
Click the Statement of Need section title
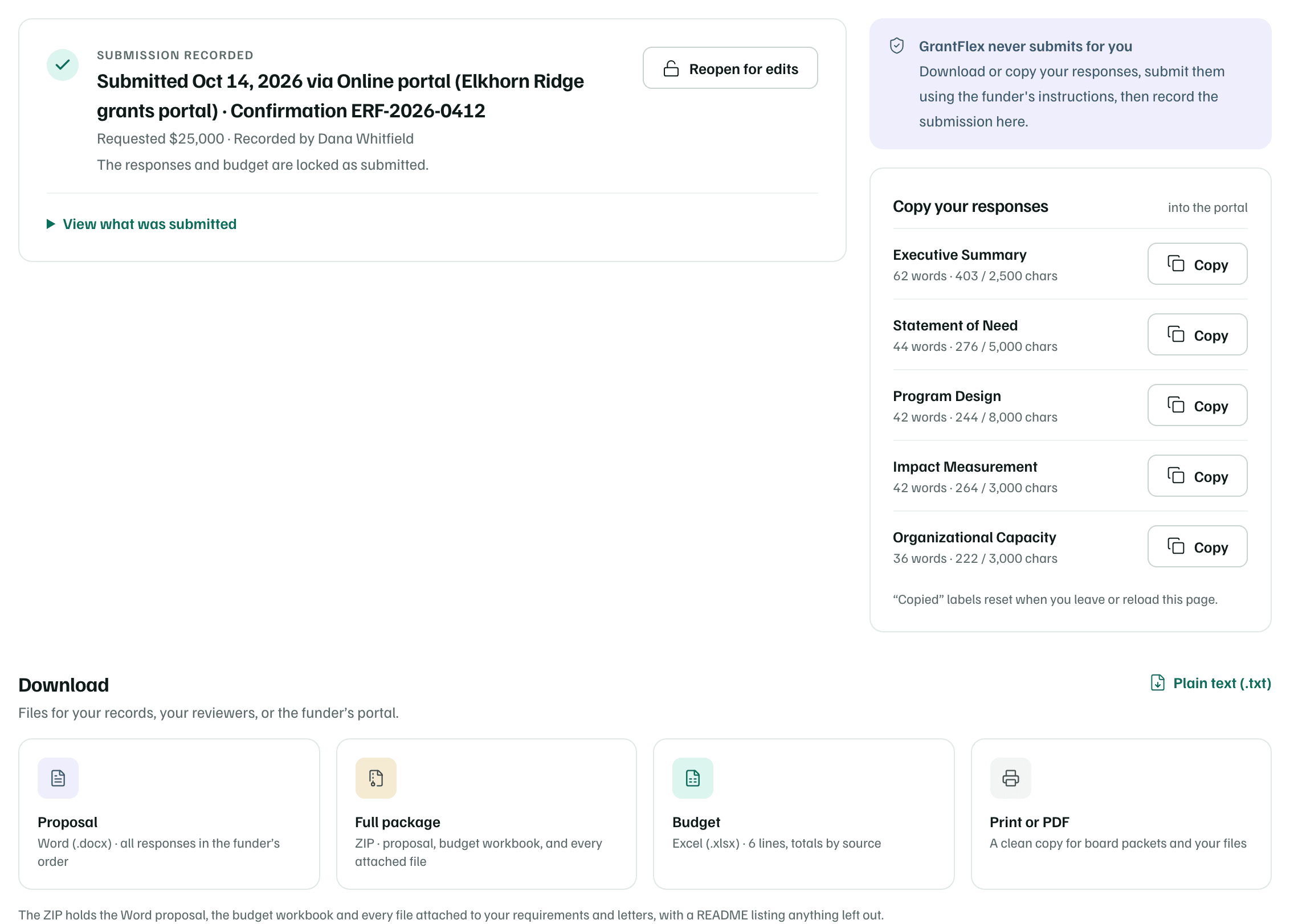pyautogui.click(x=955, y=325)
